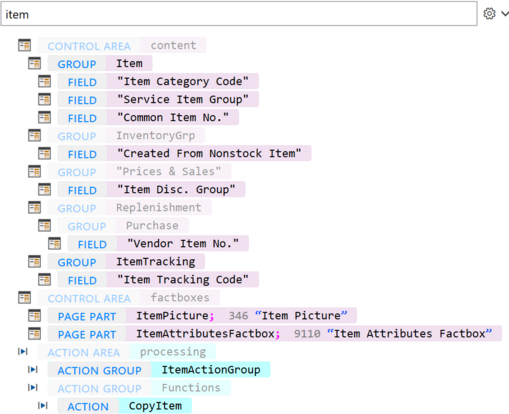Select the Replenishment group node
Viewport: 509px width, 414px height.
129,208
